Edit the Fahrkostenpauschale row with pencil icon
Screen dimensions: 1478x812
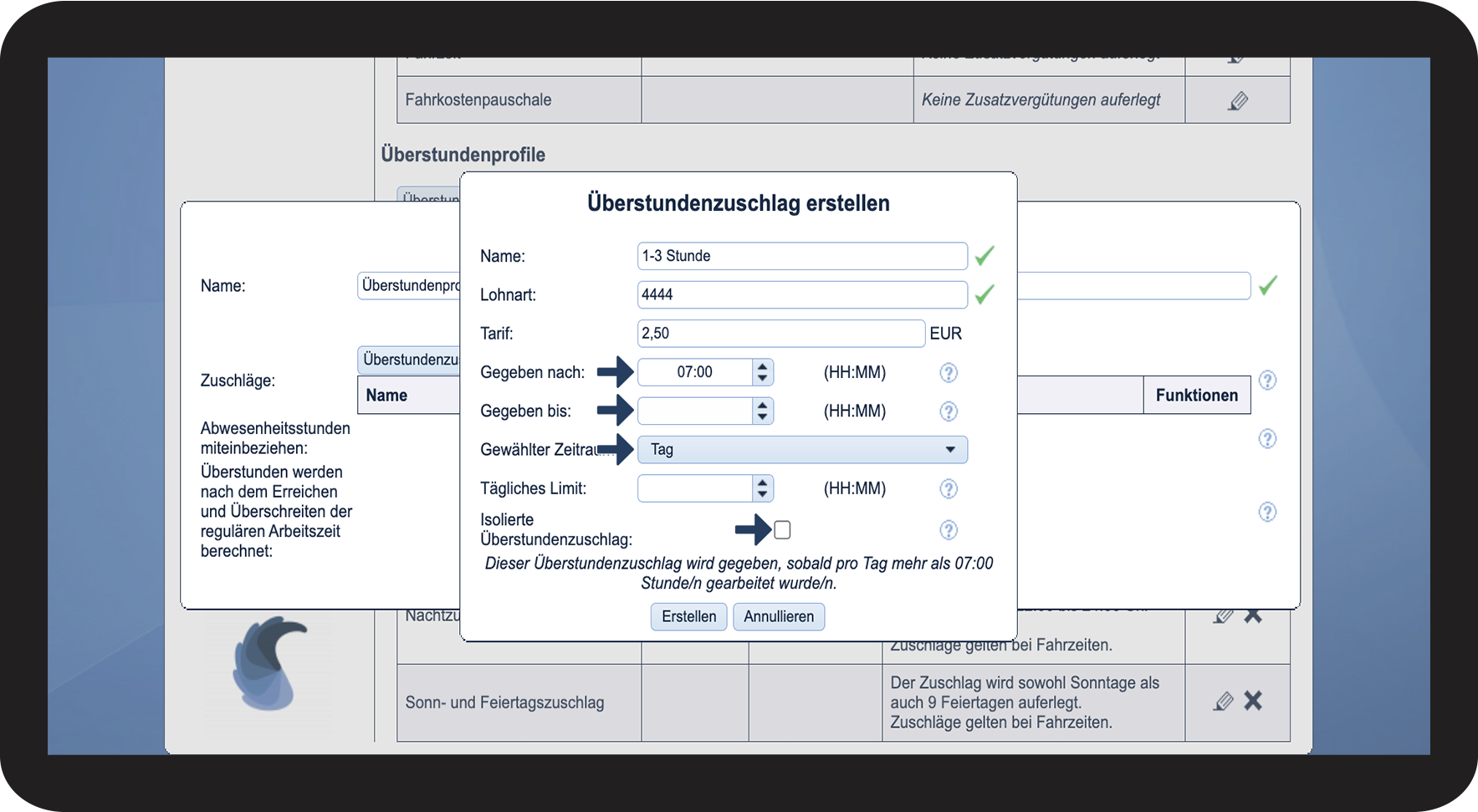(x=1238, y=101)
